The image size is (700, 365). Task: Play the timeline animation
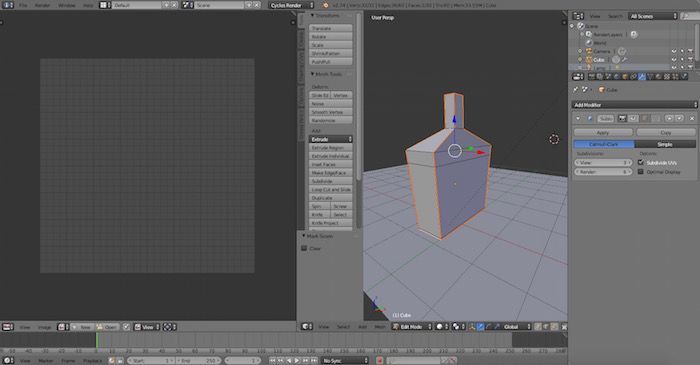(x=297, y=361)
